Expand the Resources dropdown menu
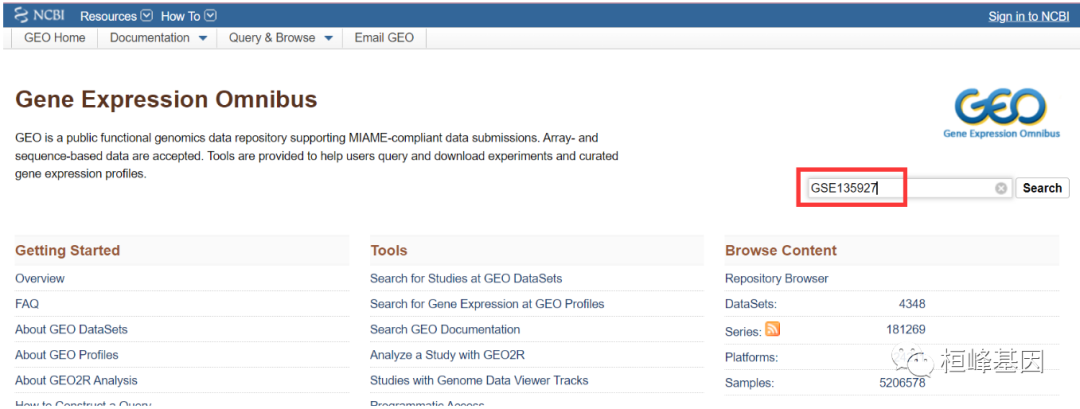 click(x=116, y=16)
